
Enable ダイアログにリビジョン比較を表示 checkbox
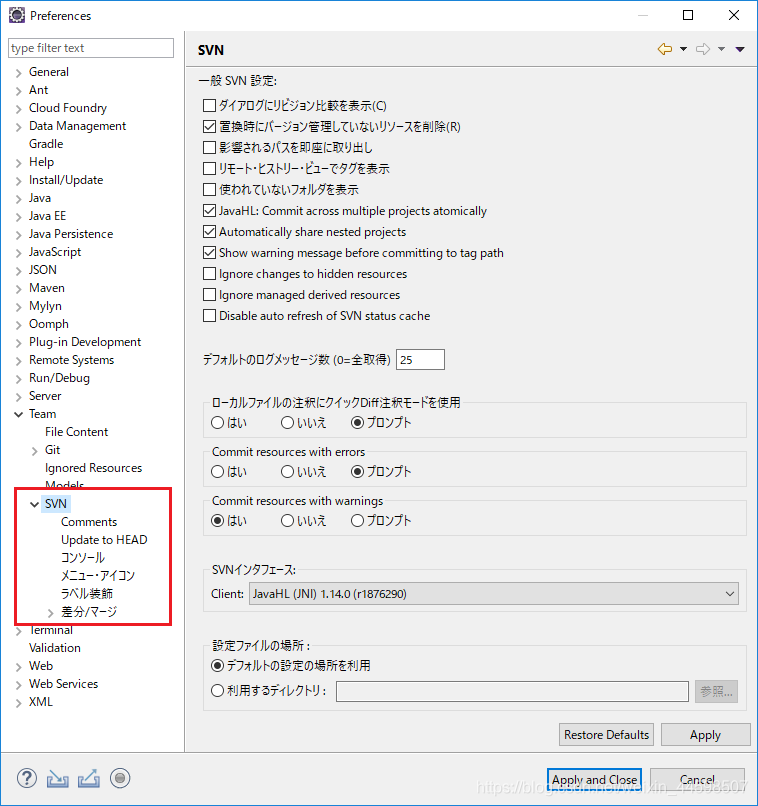coord(209,105)
